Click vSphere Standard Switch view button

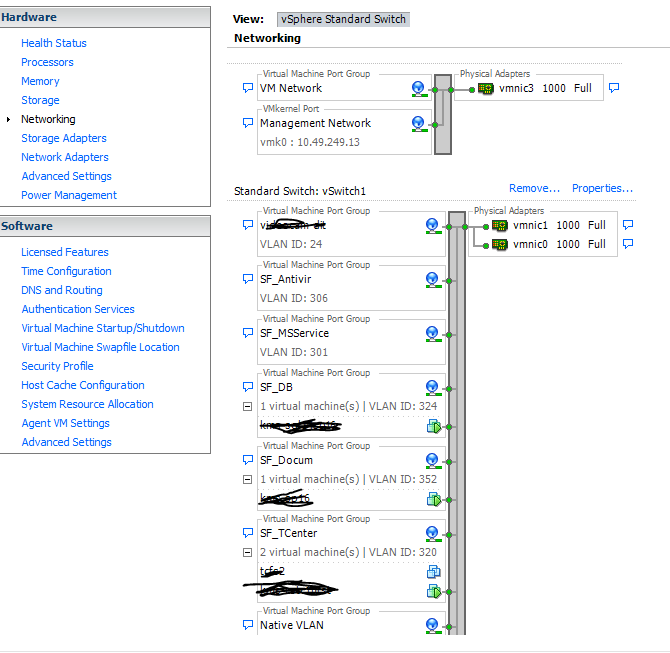(343, 19)
